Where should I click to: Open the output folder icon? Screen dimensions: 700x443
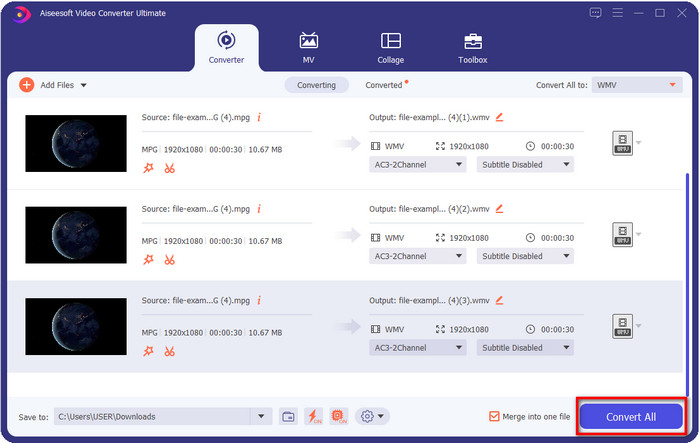coord(288,417)
